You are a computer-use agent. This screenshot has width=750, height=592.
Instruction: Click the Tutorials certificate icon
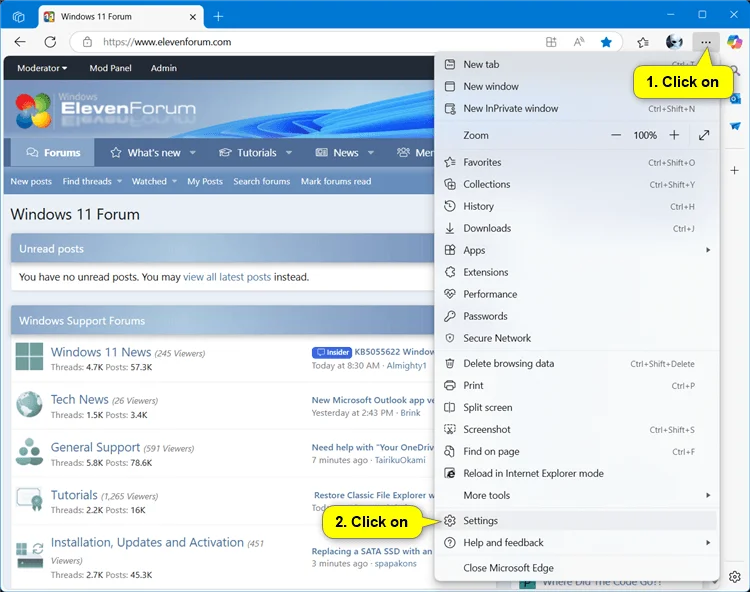(29, 499)
